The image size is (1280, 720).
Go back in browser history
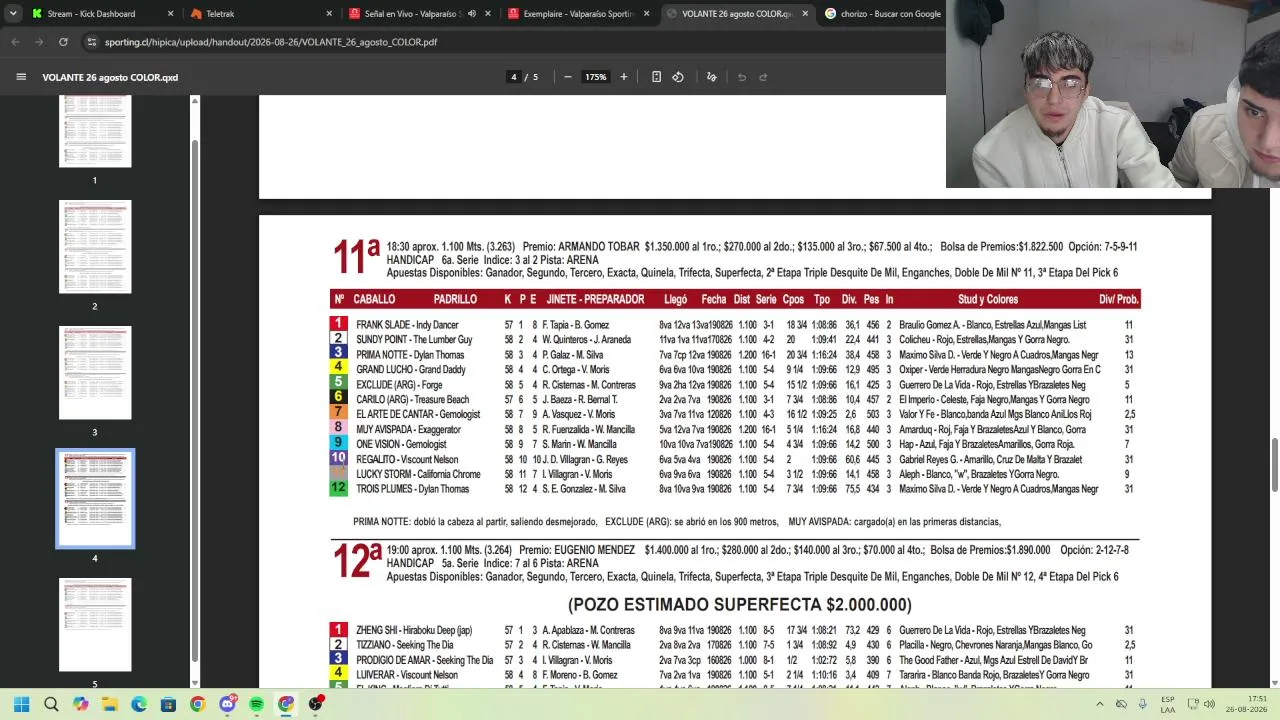coord(15,42)
